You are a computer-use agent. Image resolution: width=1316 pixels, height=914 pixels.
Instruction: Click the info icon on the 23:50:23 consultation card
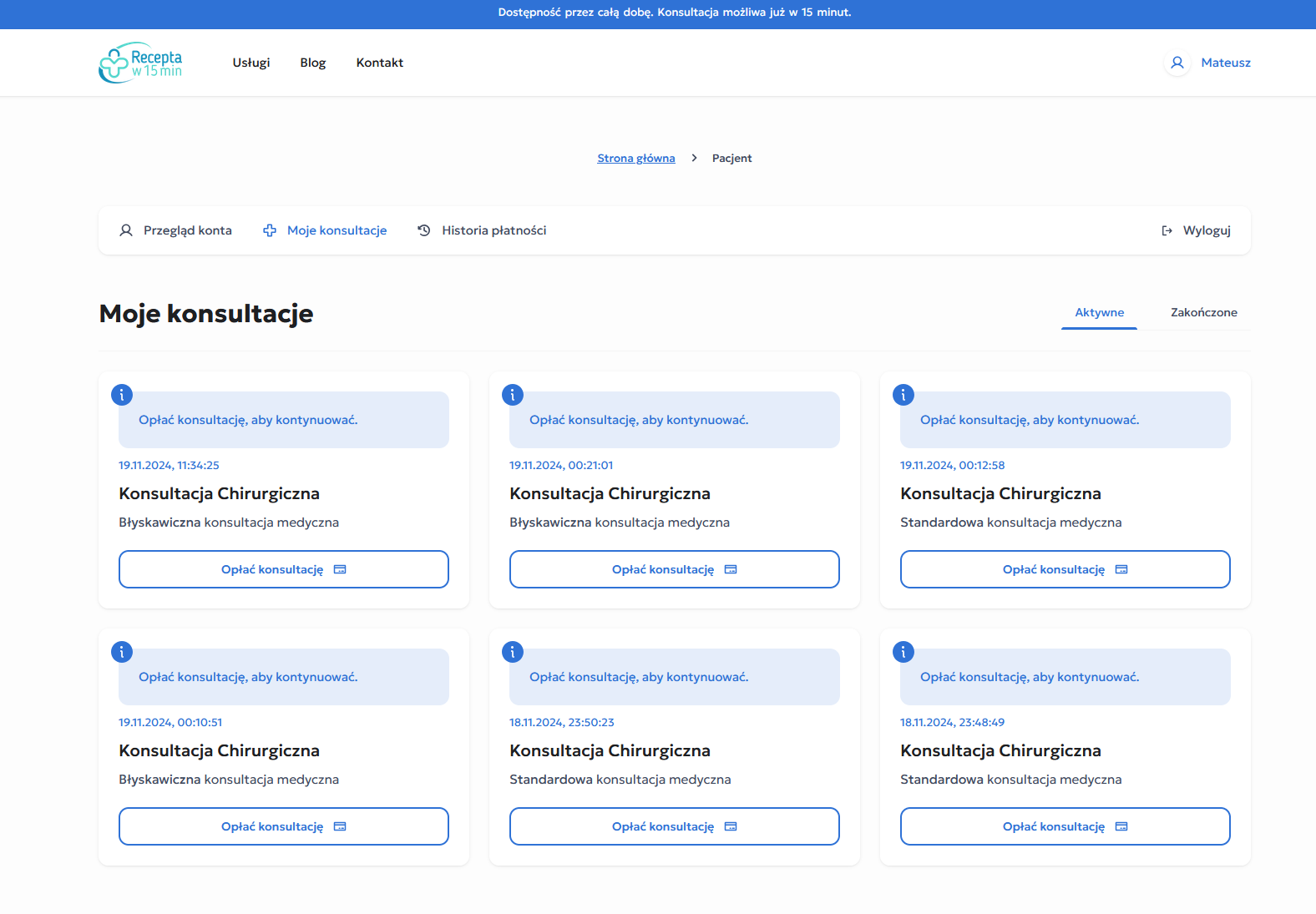coord(513,652)
